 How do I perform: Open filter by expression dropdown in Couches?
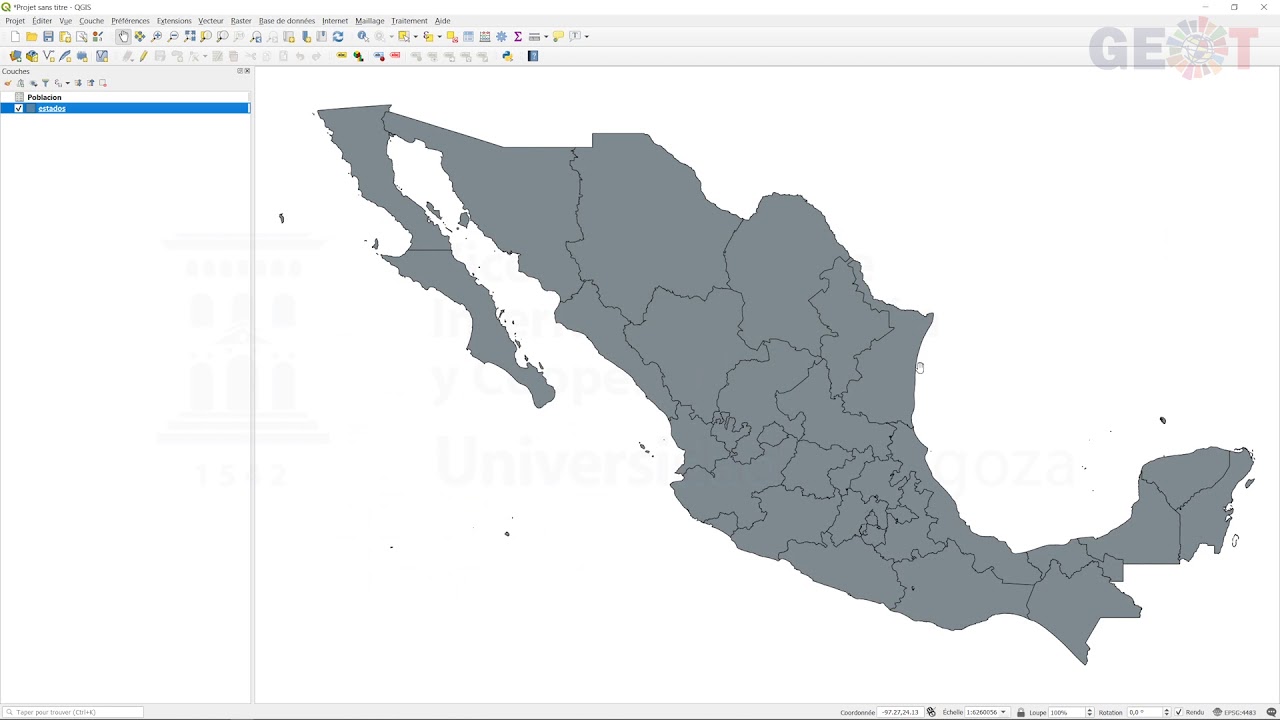coord(67,83)
